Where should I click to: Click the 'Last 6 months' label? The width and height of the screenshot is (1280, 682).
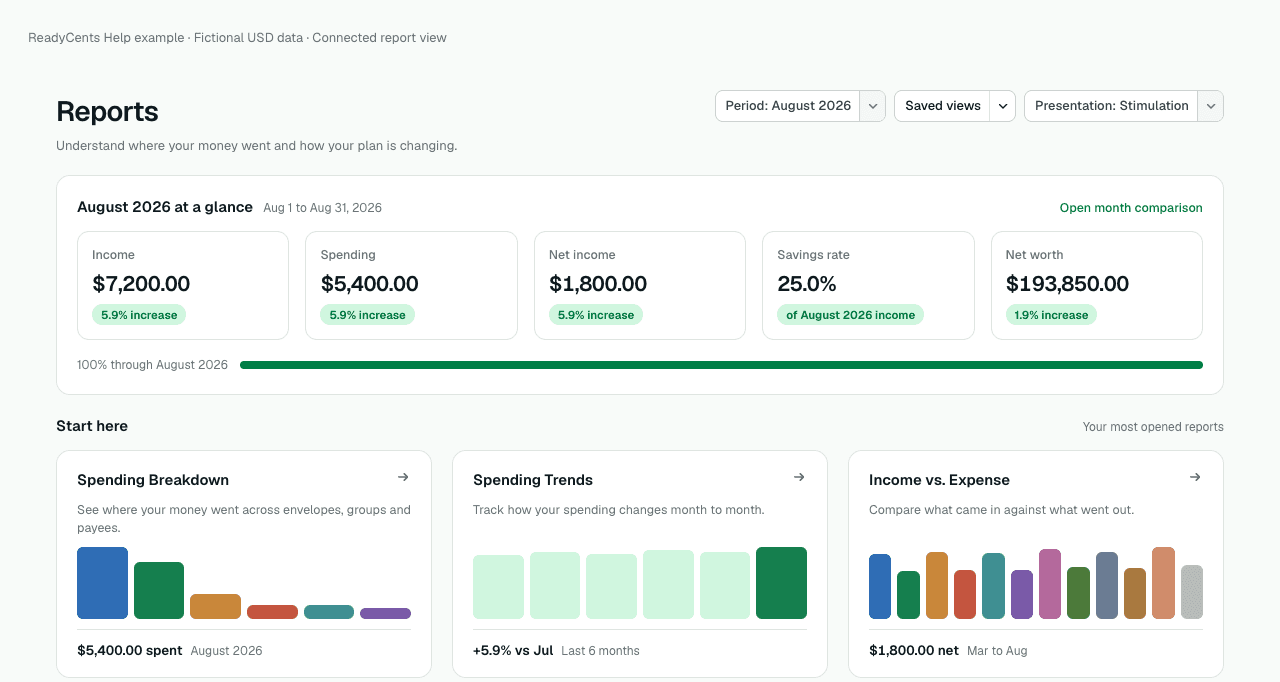[x=600, y=651]
